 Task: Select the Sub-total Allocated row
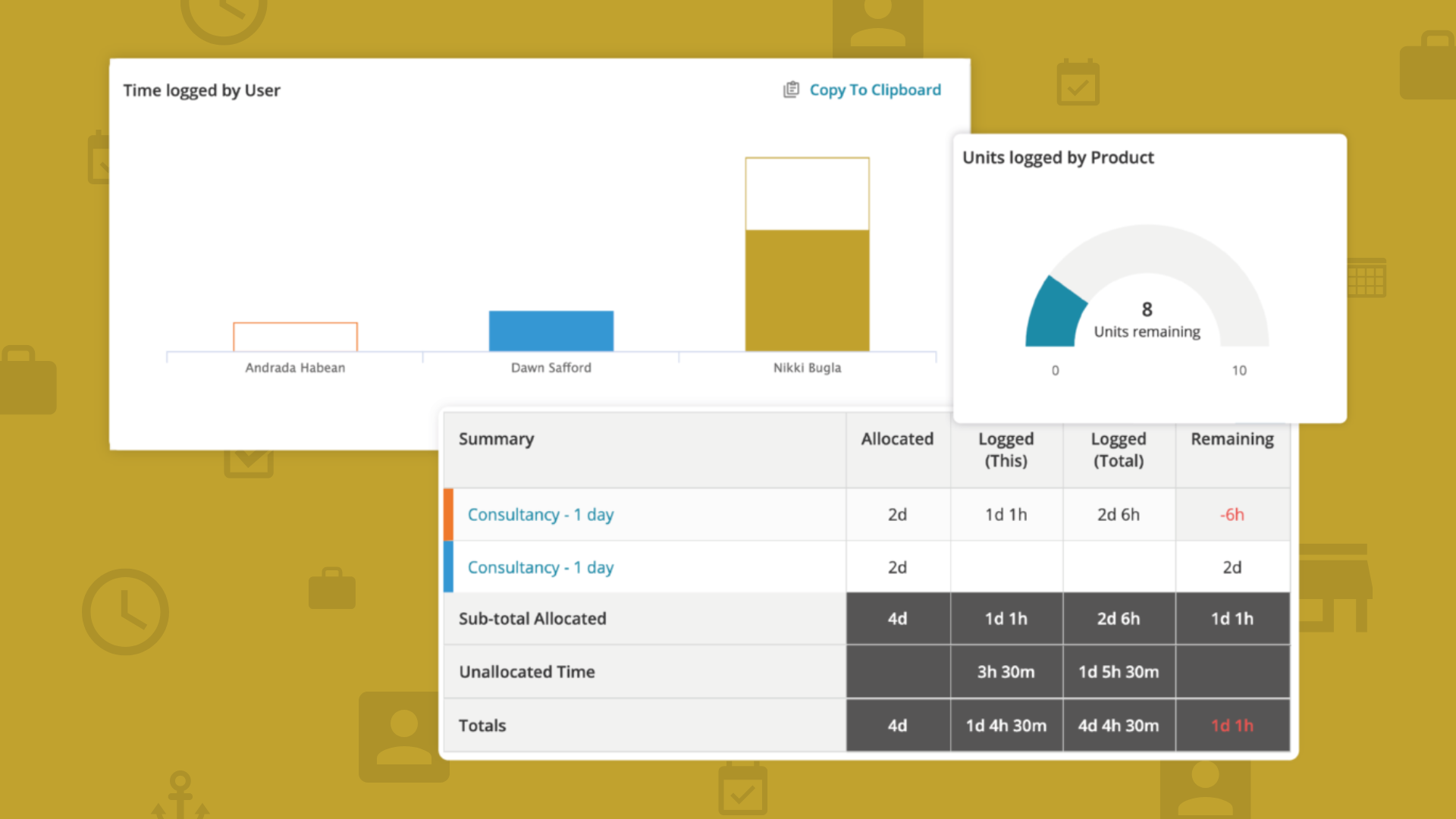pyautogui.click(x=532, y=618)
